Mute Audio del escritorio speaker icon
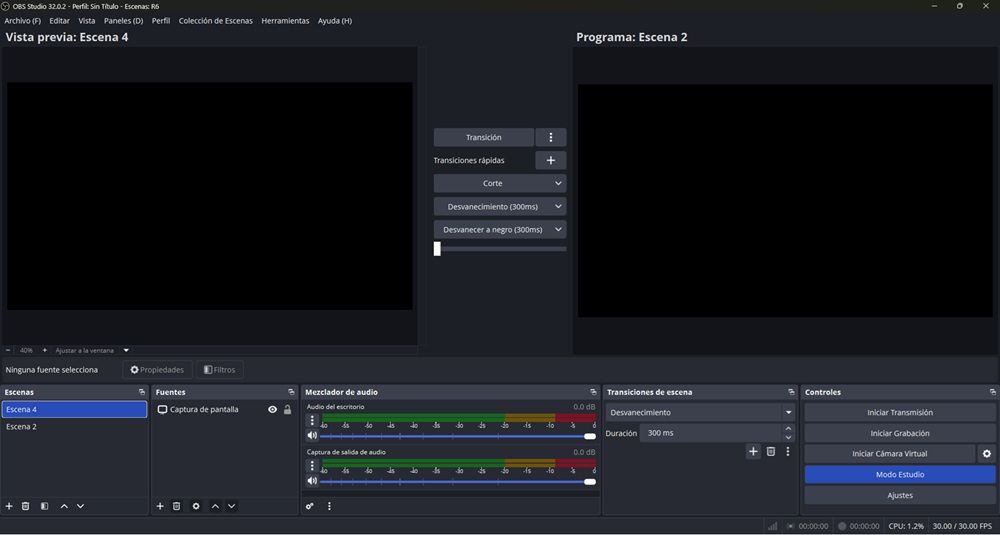 312,436
